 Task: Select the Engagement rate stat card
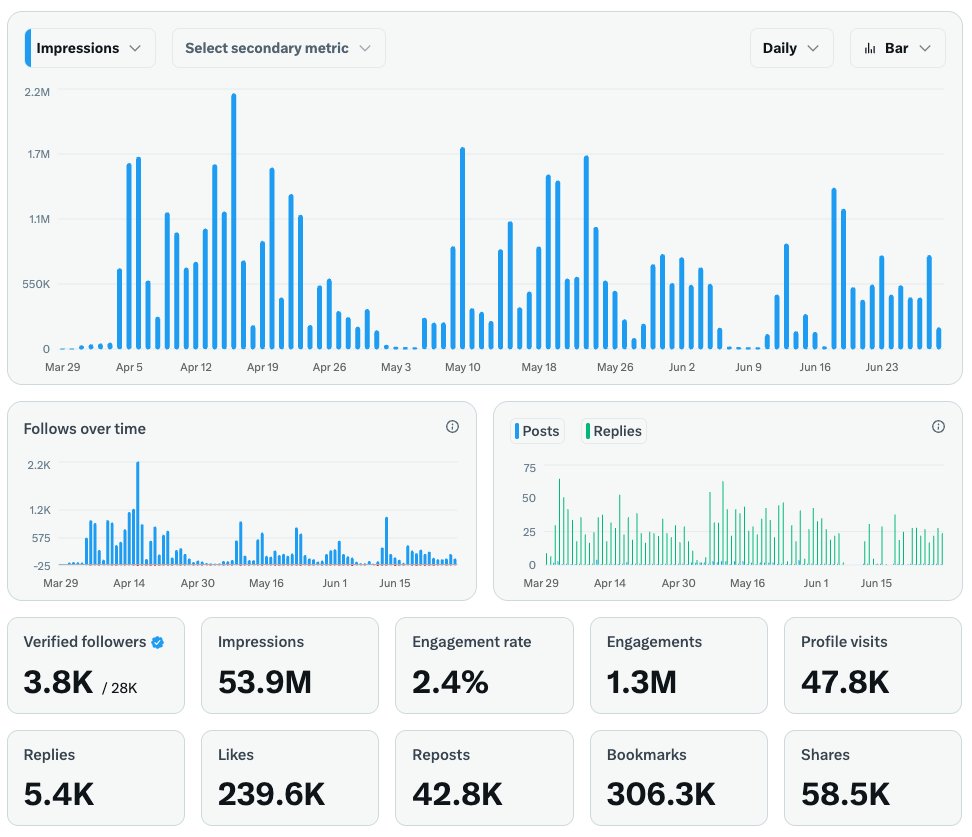(484, 665)
